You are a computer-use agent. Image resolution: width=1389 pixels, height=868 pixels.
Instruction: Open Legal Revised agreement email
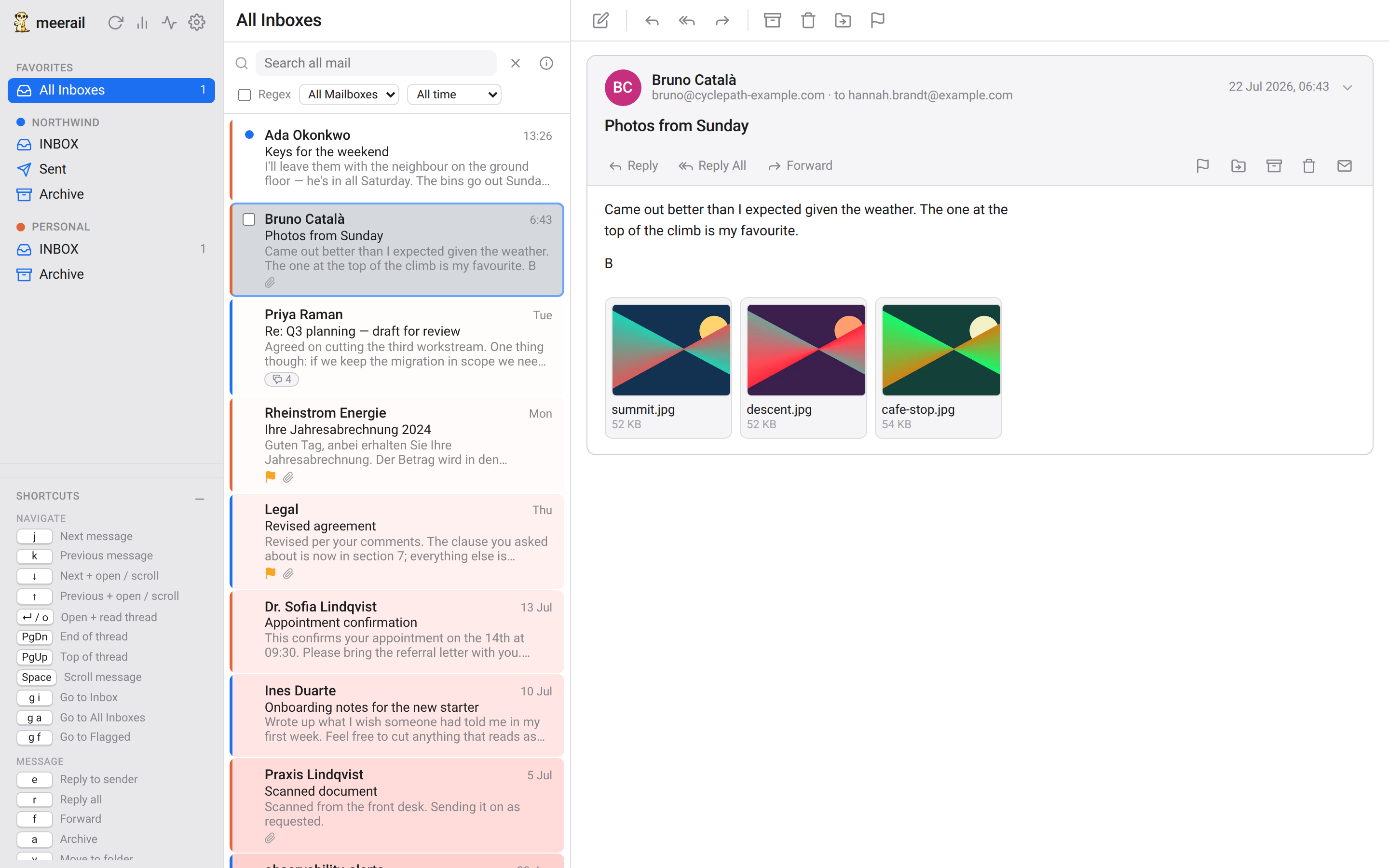point(397,542)
